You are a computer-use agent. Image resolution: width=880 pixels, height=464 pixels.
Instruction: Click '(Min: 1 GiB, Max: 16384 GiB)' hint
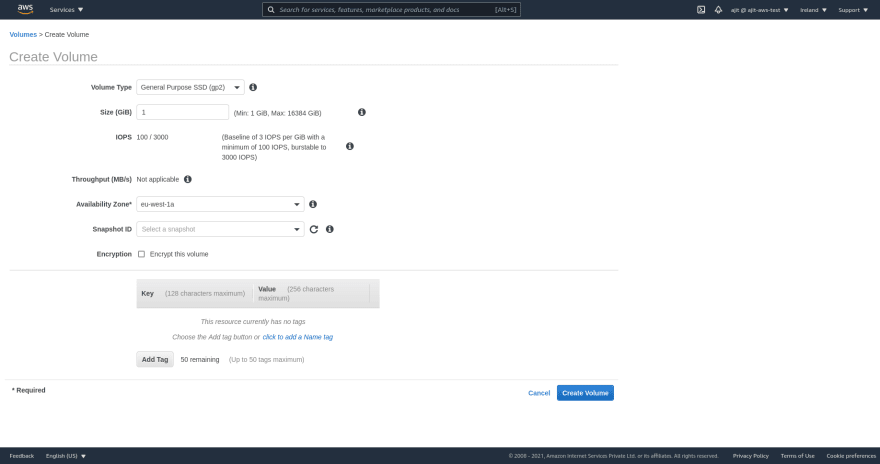[277, 113]
